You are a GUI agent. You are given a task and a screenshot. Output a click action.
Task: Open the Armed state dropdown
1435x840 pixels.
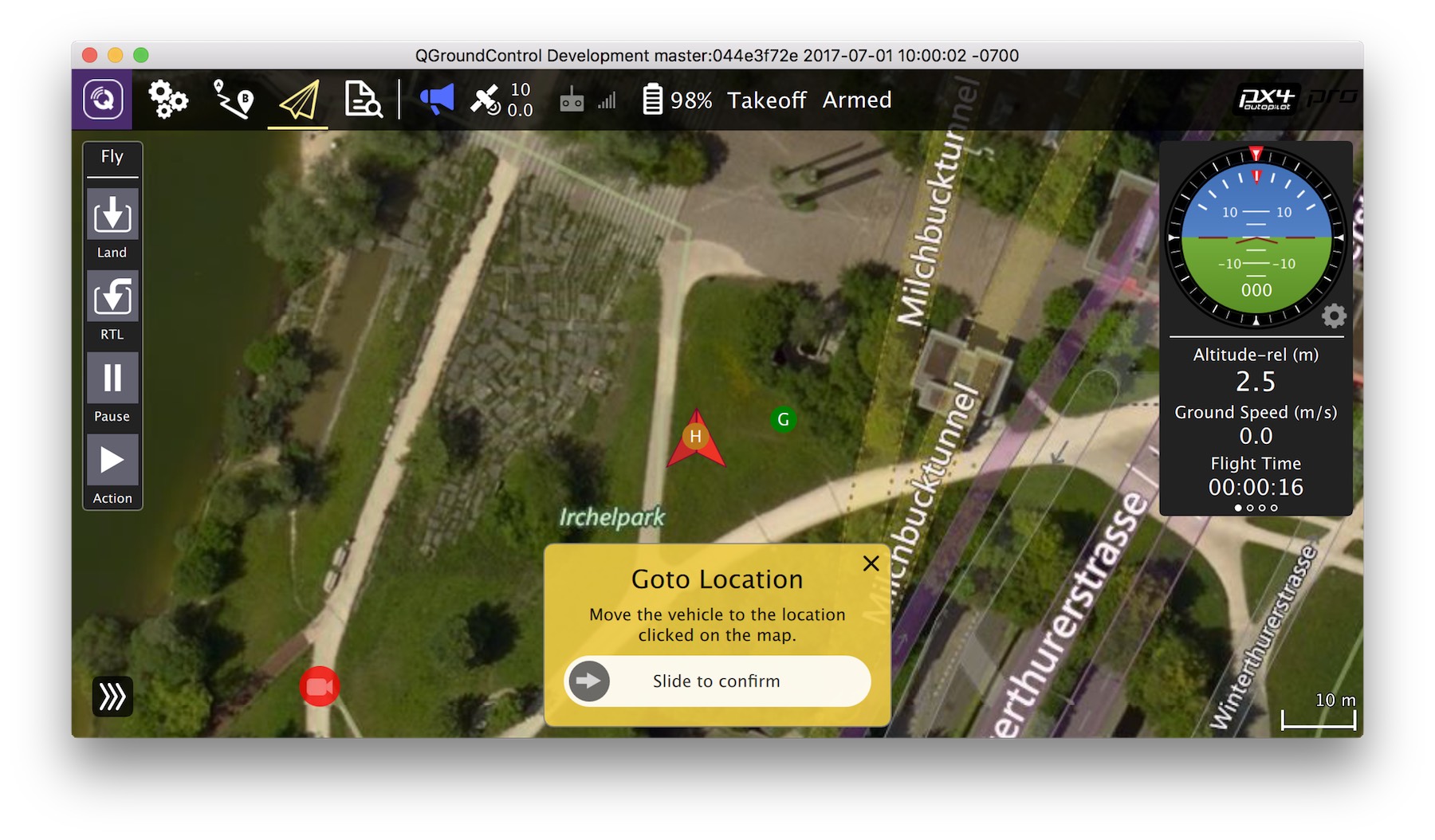[857, 100]
